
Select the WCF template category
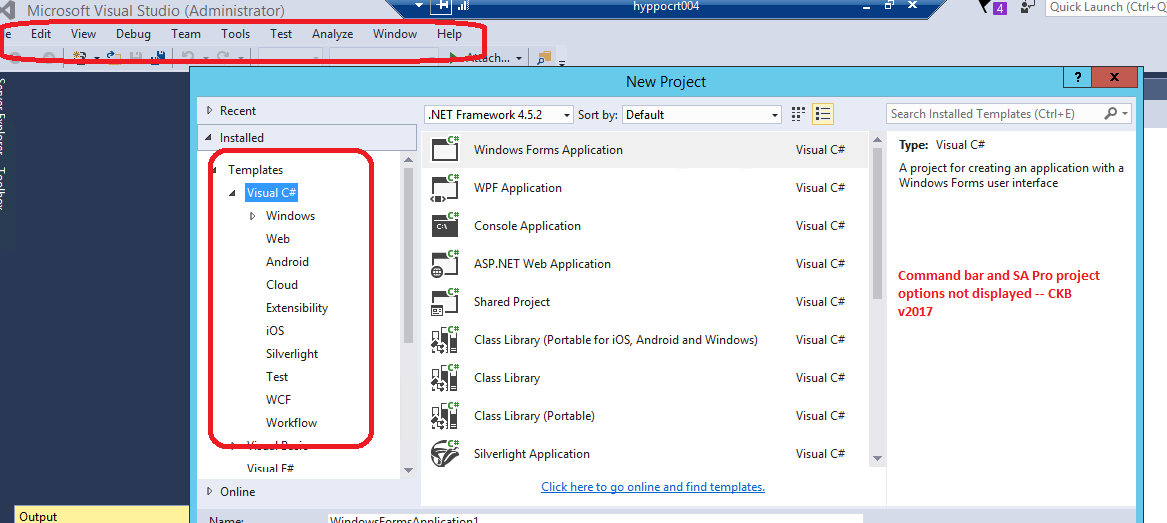point(278,400)
